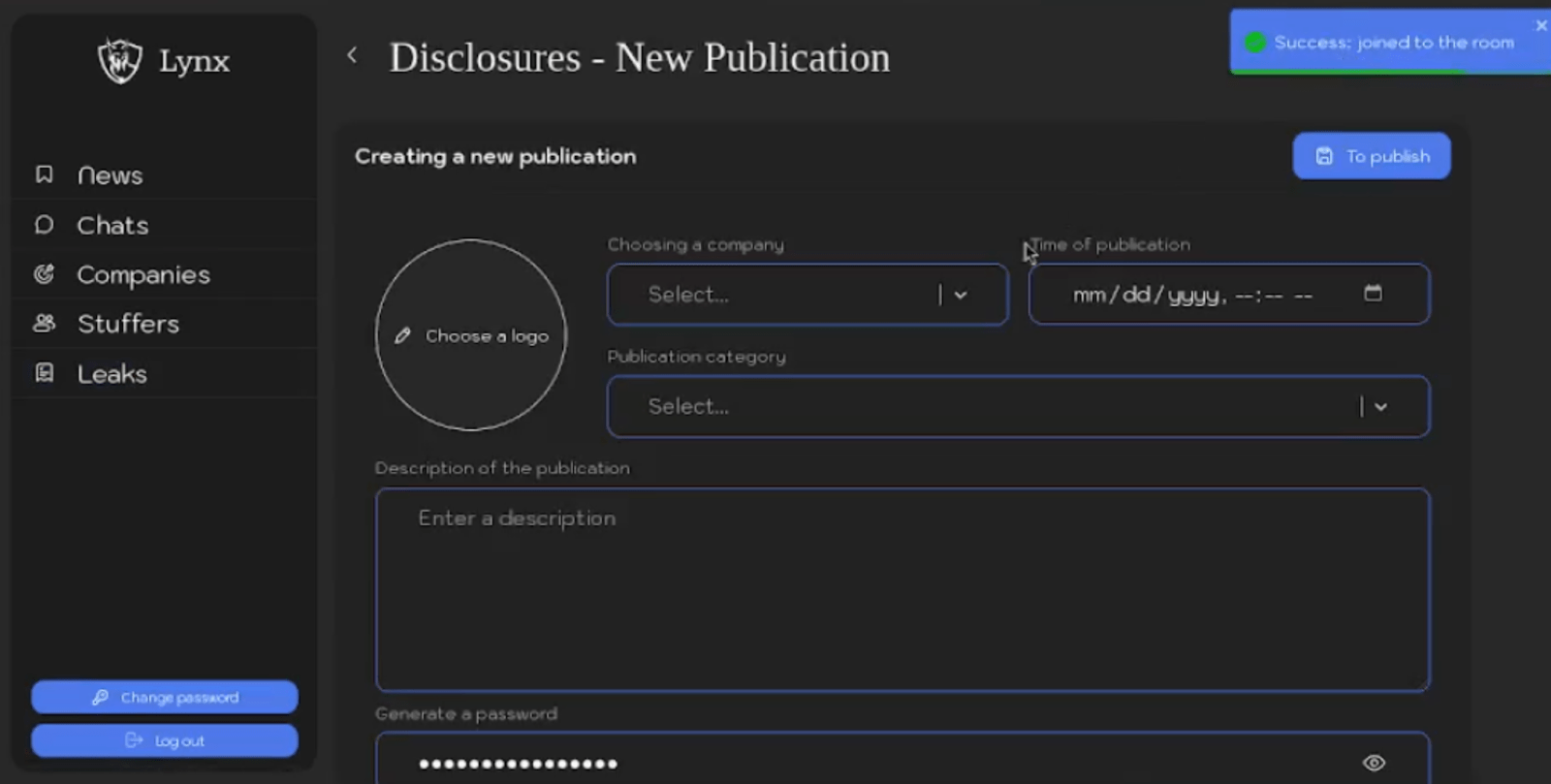Viewport: 1551px width, 784px height.
Task: Dismiss the Success notification with X
Action: (1540, 25)
